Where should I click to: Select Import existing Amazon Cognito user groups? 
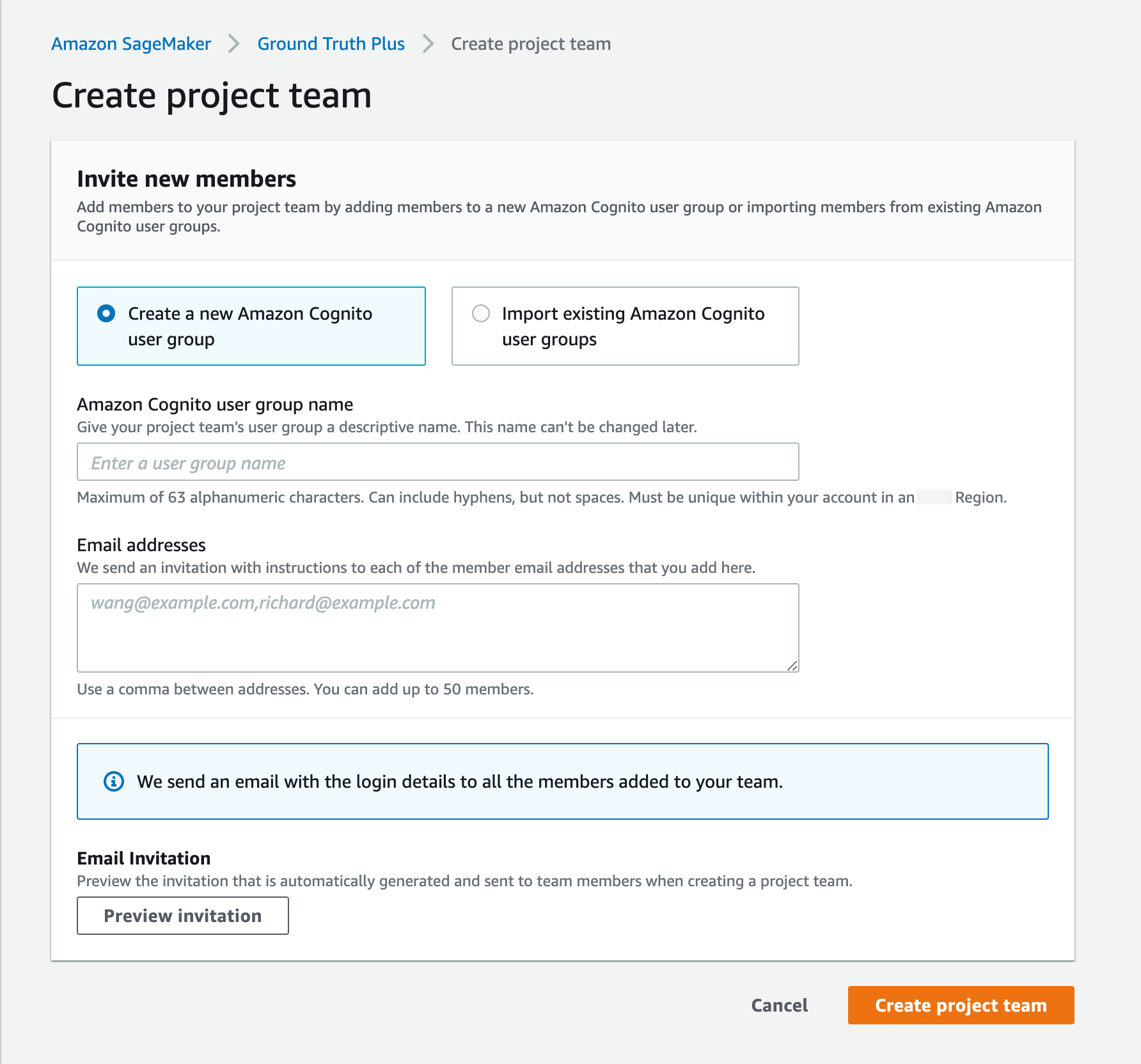pos(481,313)
